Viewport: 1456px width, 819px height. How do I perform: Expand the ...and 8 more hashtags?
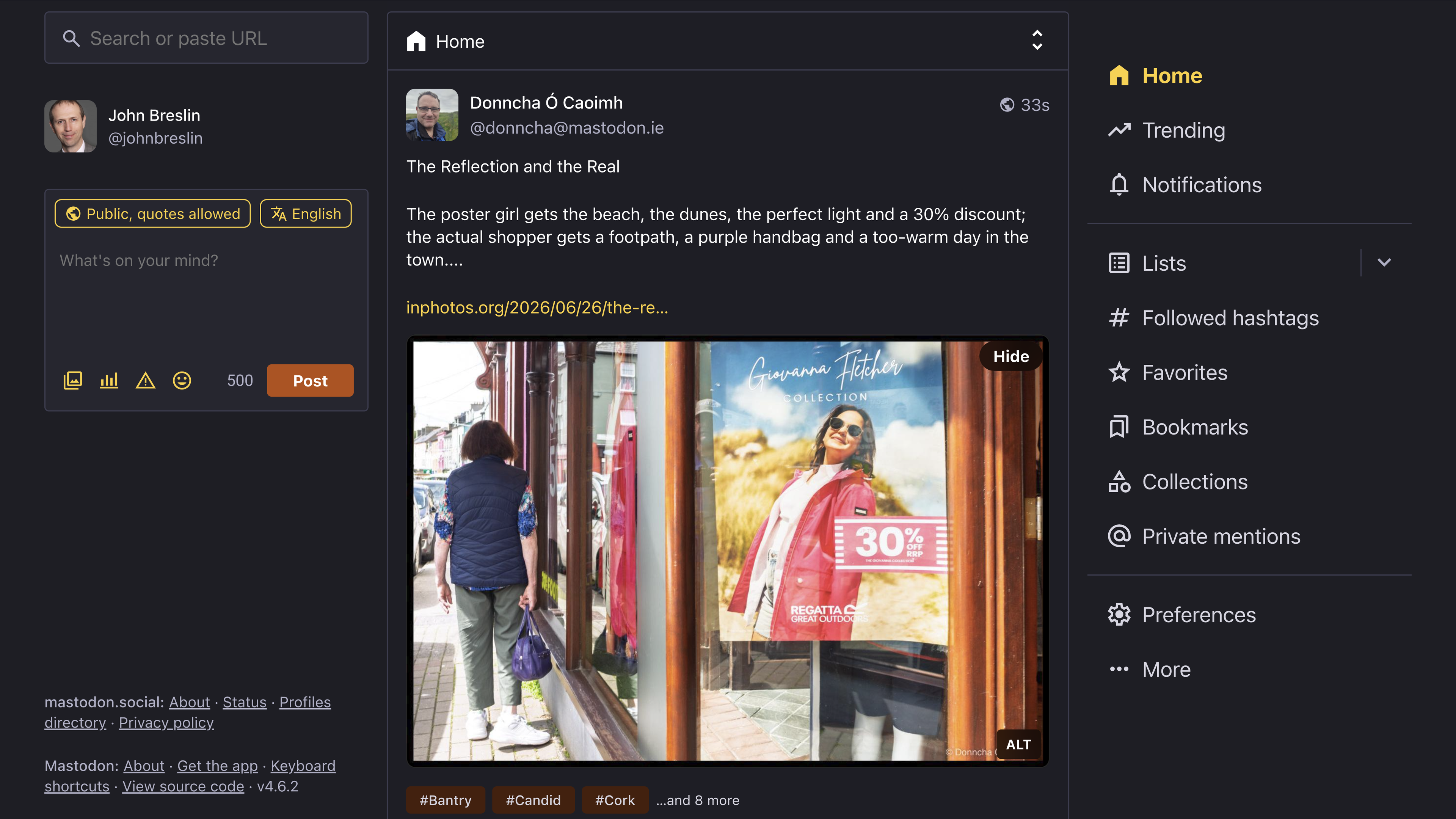pyautogui.click(x=698, y=800)
